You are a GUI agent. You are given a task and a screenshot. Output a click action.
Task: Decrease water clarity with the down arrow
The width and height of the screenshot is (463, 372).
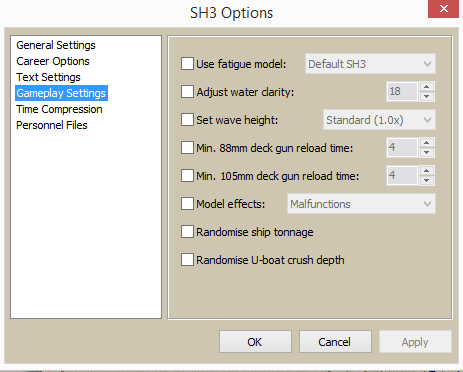point(427,96)
